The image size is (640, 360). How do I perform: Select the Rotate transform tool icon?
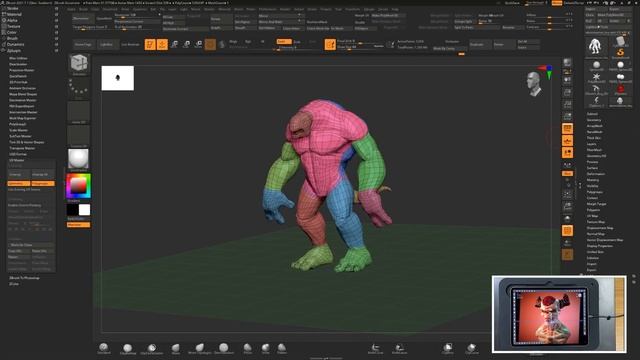click(198, 44)
